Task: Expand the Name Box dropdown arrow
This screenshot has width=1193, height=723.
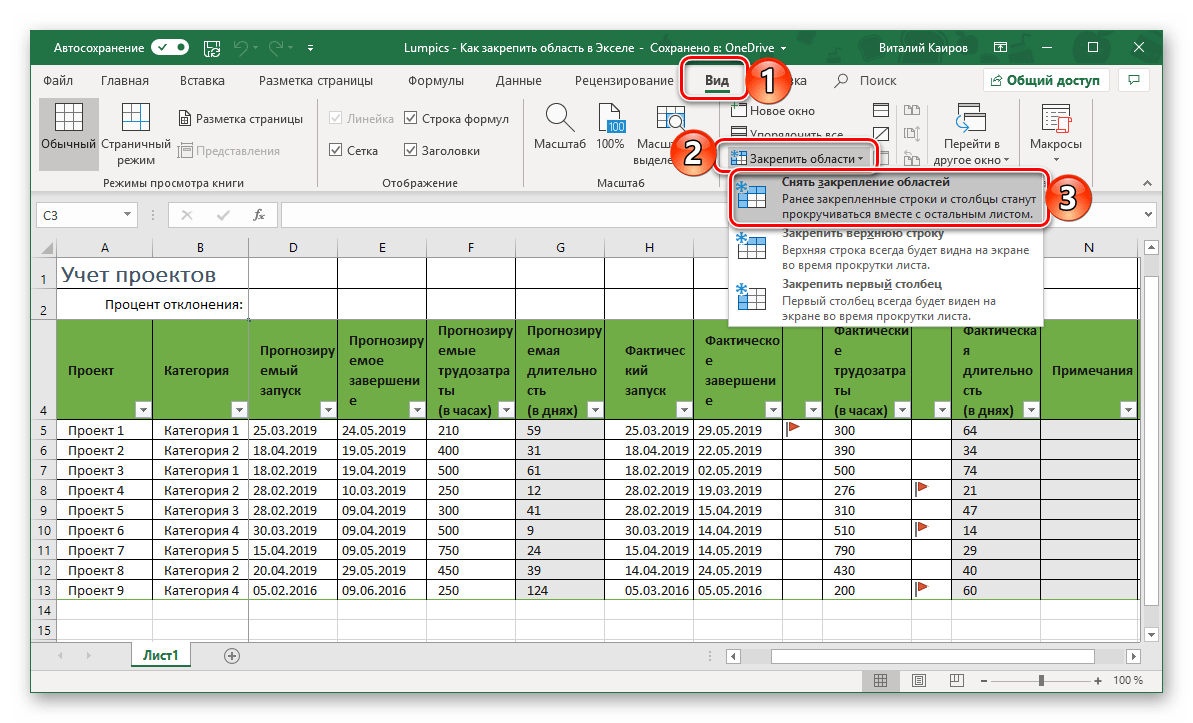Action: (127, 214)
